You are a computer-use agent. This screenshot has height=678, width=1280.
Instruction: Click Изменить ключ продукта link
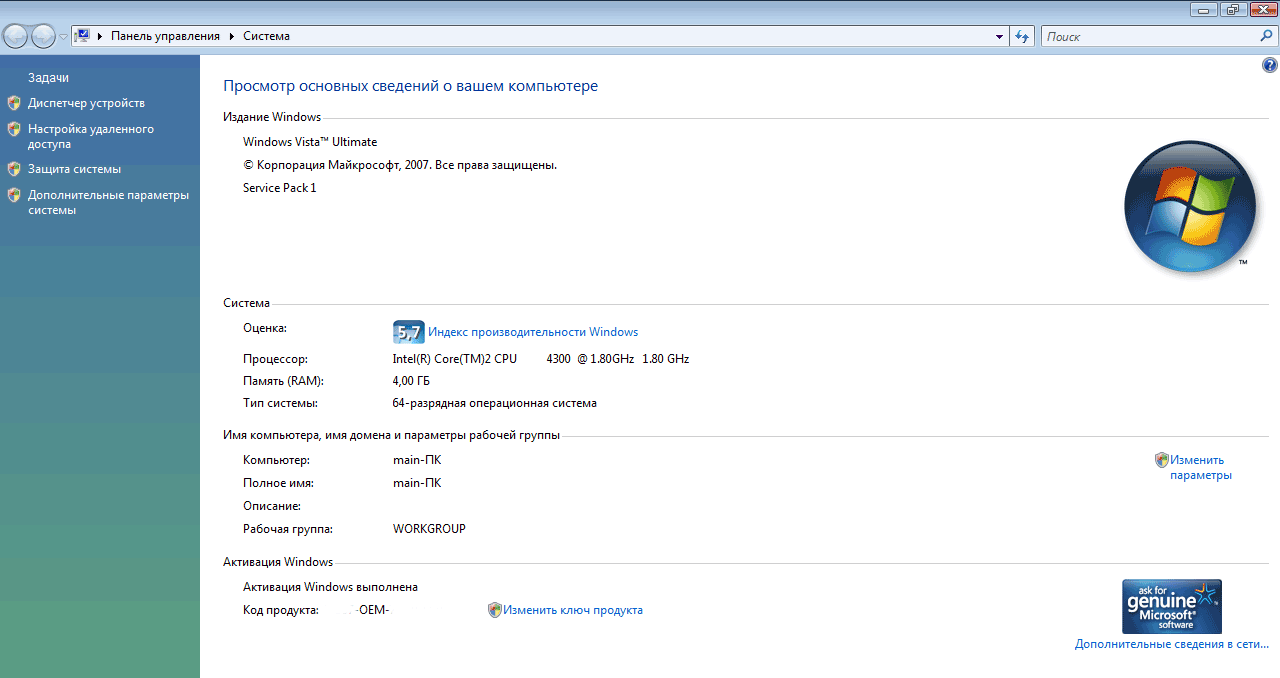[x=573, y=610]
